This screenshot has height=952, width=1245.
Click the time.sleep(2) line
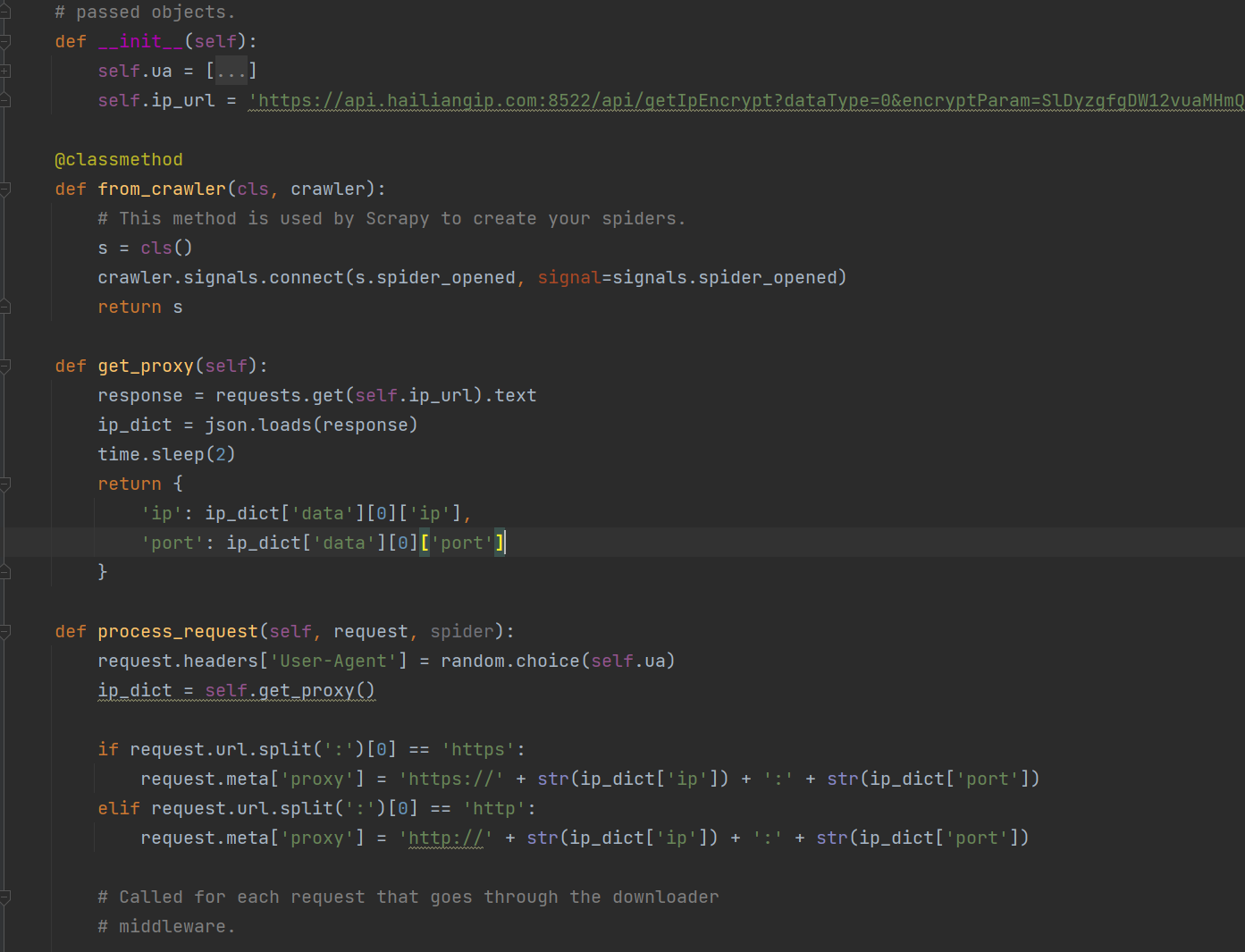point(166,454)
